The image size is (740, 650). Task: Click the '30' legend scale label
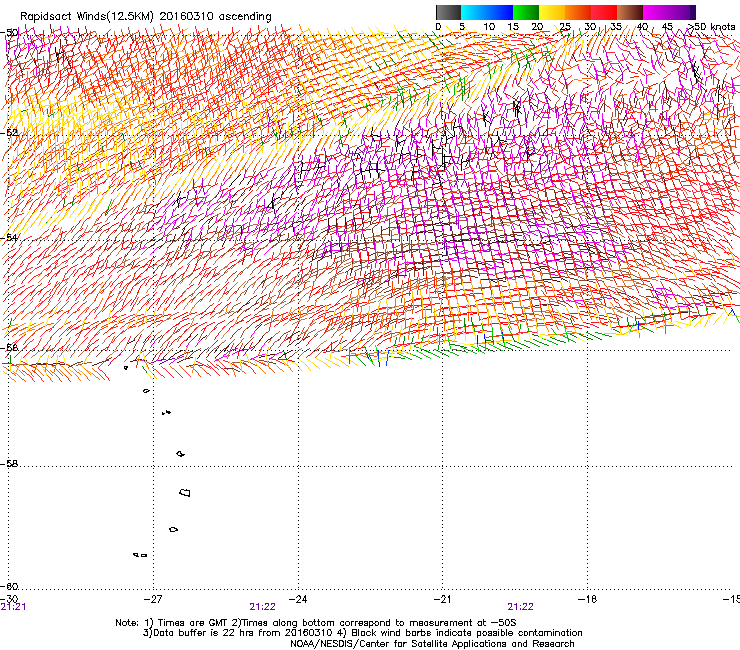(590, 26)
